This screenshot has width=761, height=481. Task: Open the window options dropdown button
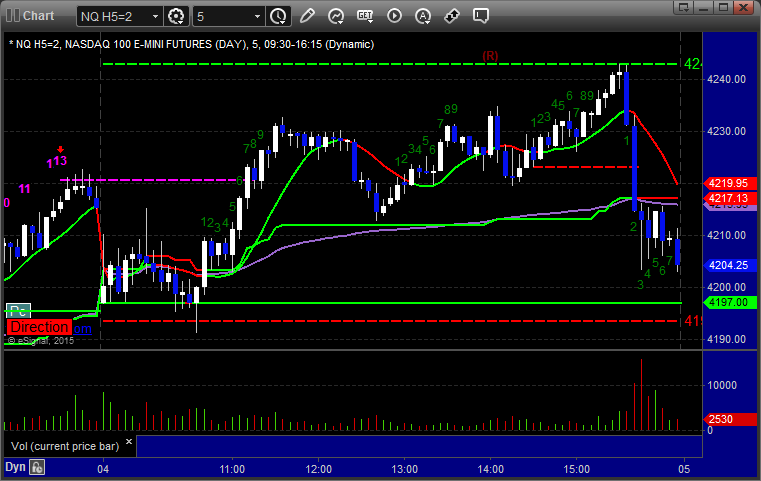pos(684,7)
